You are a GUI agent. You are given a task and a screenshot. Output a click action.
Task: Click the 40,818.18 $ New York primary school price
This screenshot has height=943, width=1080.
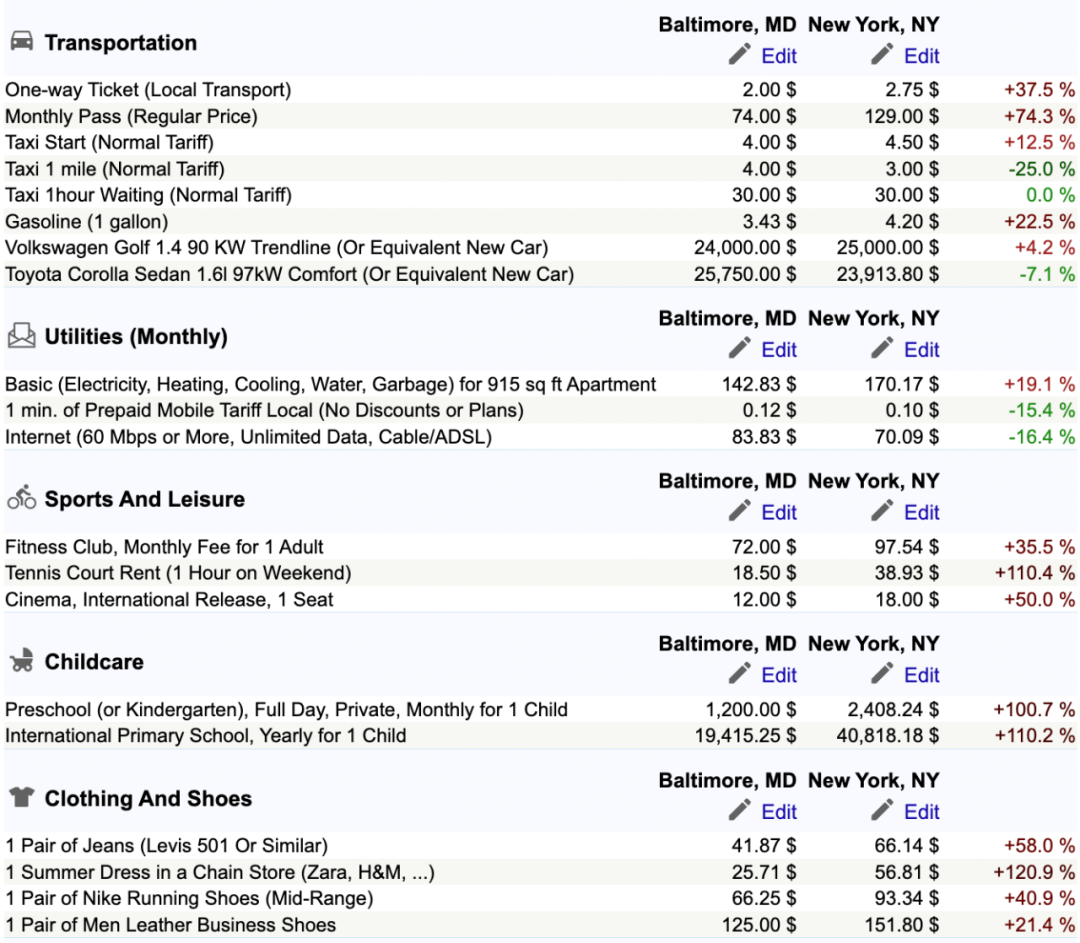pyautogui.click(x=888, y=736)
